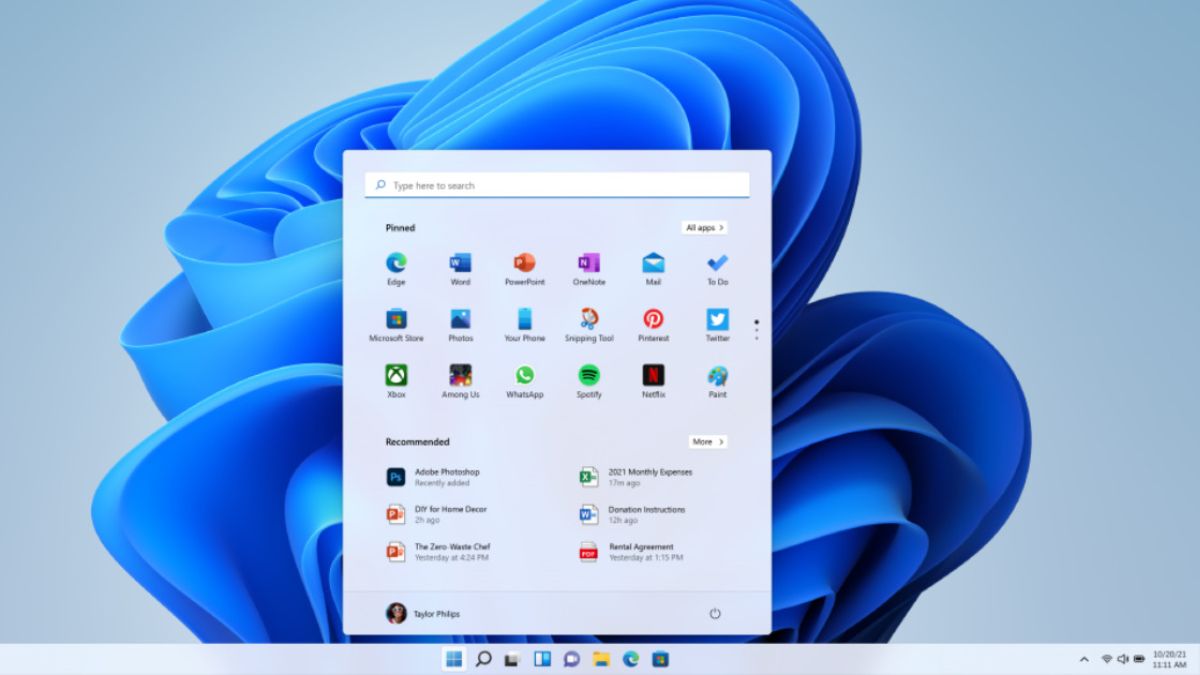Open the Donation Instructions document

coord(634,514)
